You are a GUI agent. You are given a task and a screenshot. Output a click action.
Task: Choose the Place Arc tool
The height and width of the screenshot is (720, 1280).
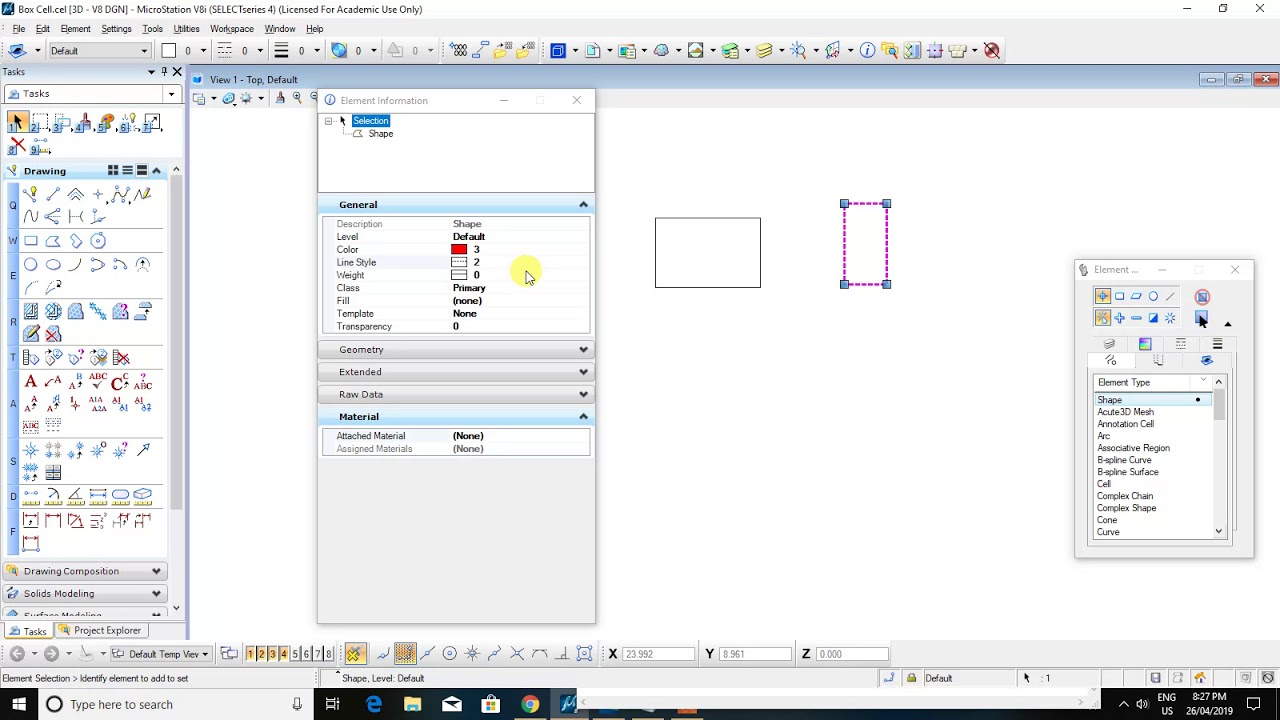click(76, 265)
